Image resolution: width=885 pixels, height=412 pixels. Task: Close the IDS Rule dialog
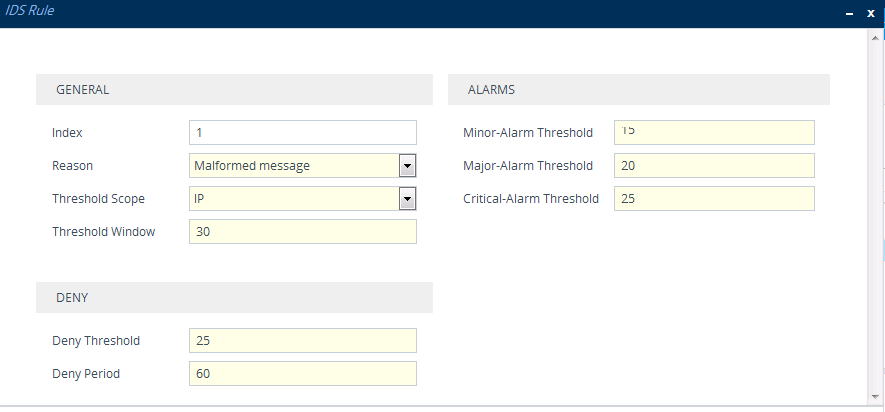coord(871,13)
